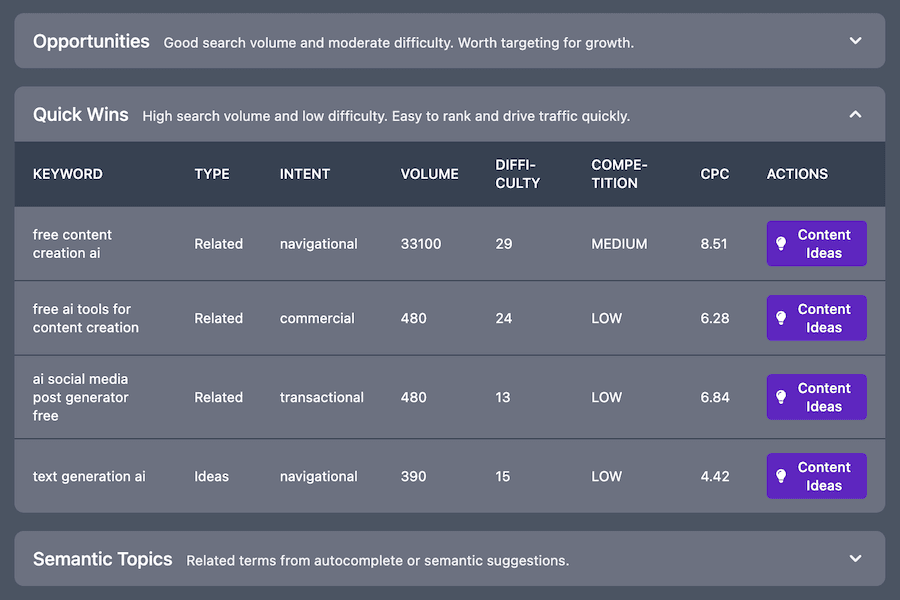Viewport: 900px width, 600px height.
Task: Expand the Opportunities section
Action: [x=855, y=41]
